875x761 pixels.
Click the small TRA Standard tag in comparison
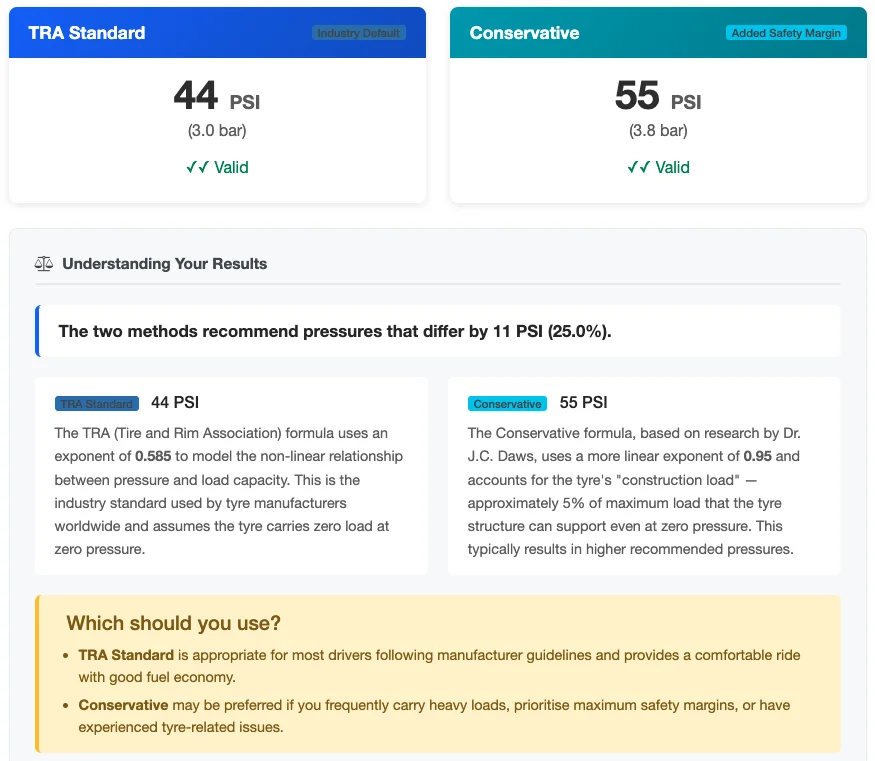(x=97, y=404)
